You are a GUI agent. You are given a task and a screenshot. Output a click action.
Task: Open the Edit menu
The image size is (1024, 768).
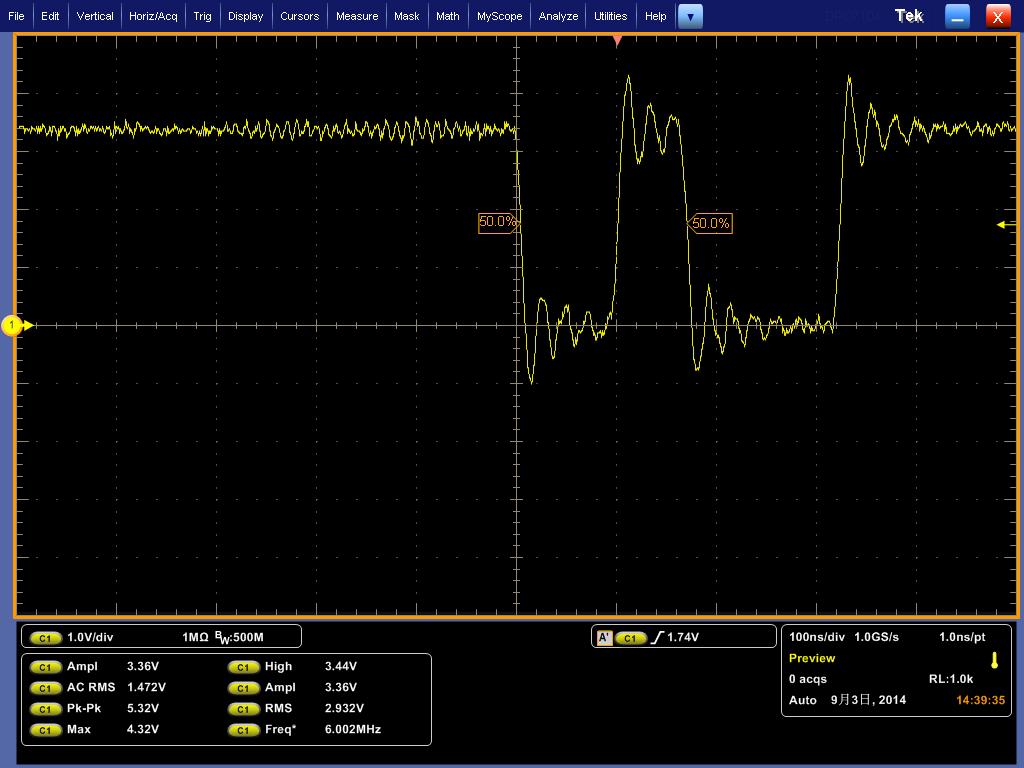click(x=50, y=16)
